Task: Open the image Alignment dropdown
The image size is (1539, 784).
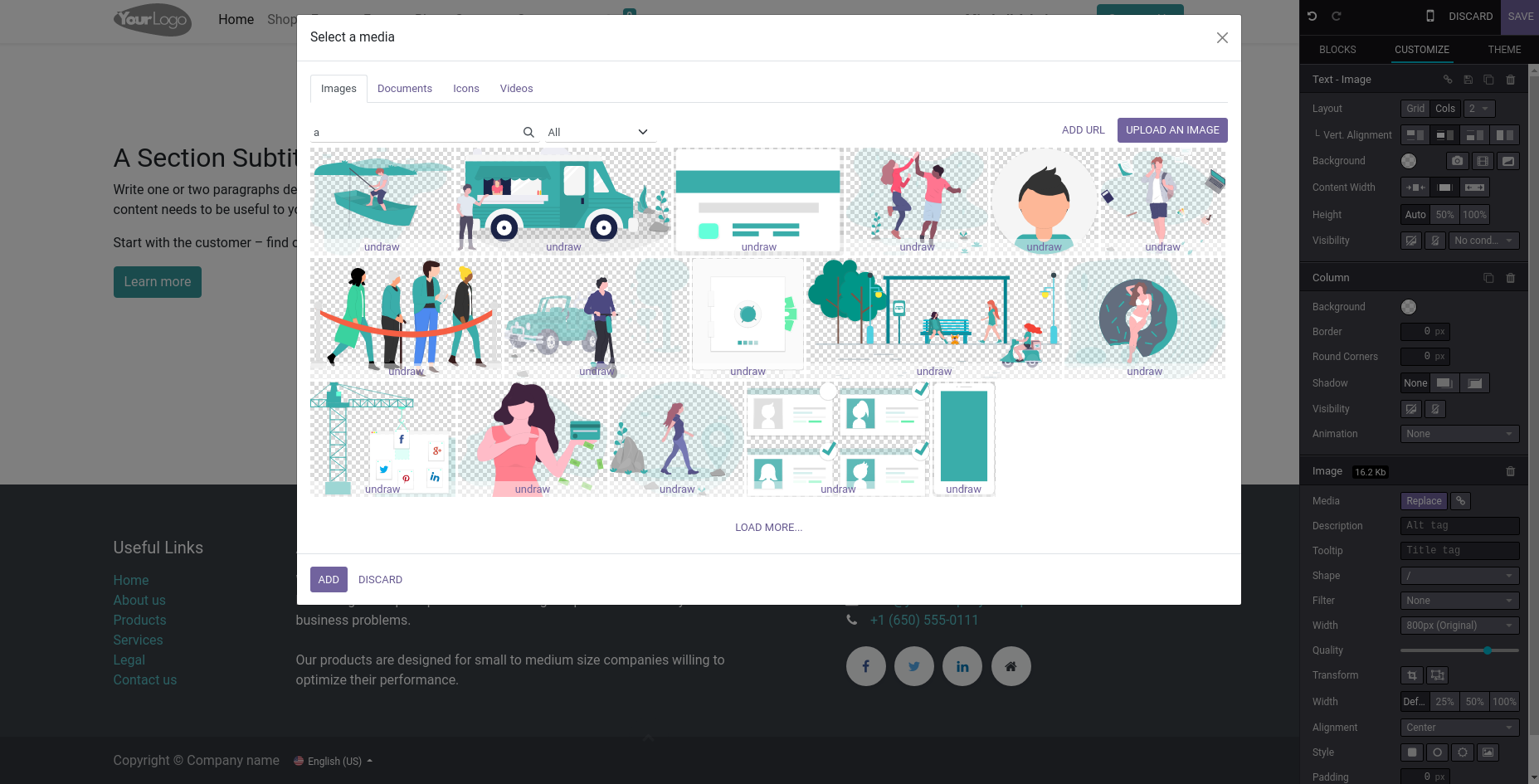Action: pos(1459,728)
